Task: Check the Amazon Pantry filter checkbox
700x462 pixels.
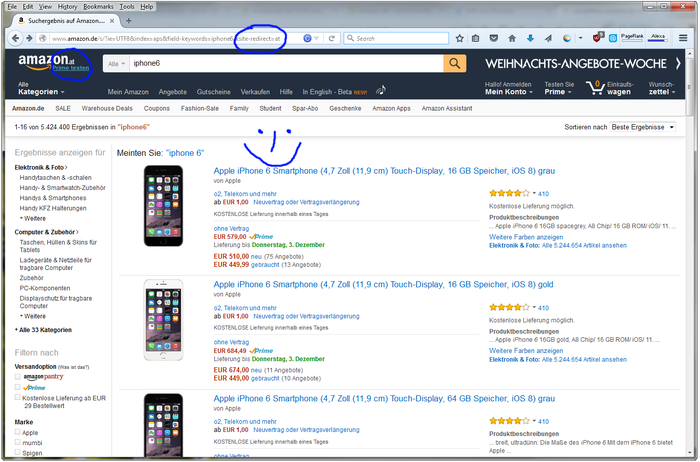Action: pyautogui.click(x=17, y=377)
